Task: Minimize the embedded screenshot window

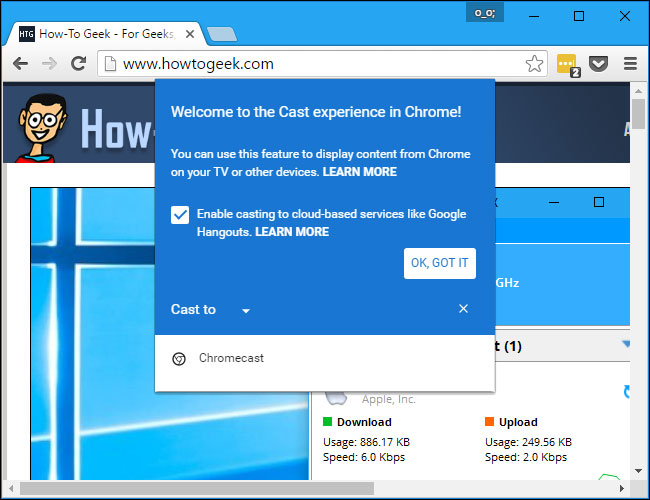Action: 554,202
